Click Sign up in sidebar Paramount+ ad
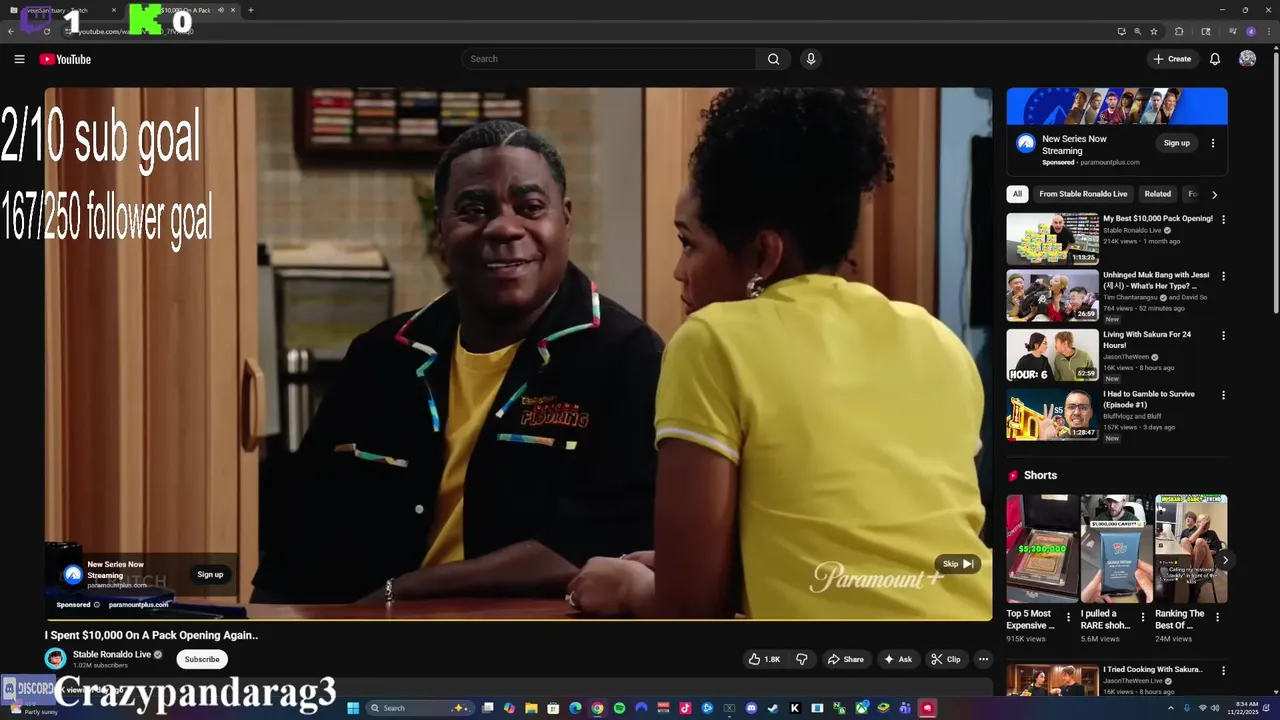This screenshot has width=1280, height=720. pos(1177,143)
